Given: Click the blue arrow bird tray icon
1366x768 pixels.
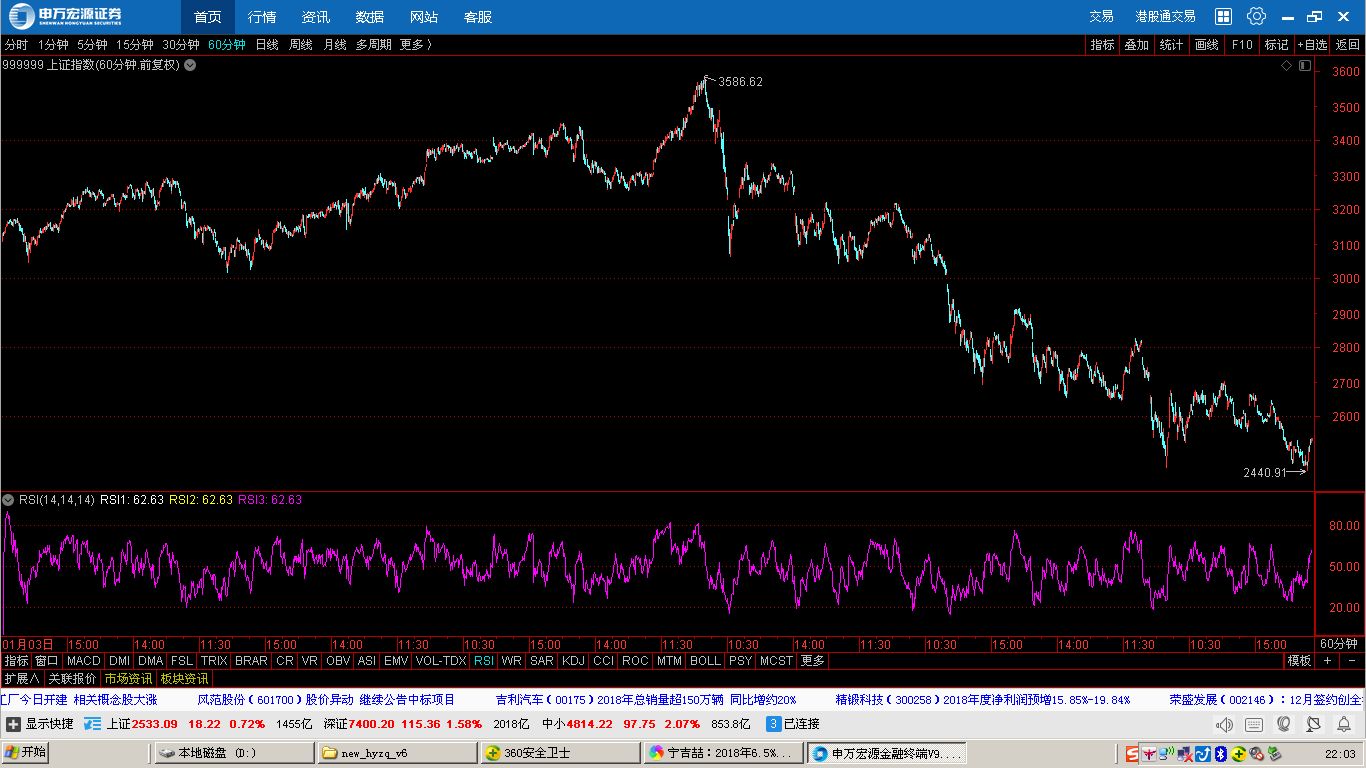Looking at the screenshot, I should click(x=1203, y=753).
